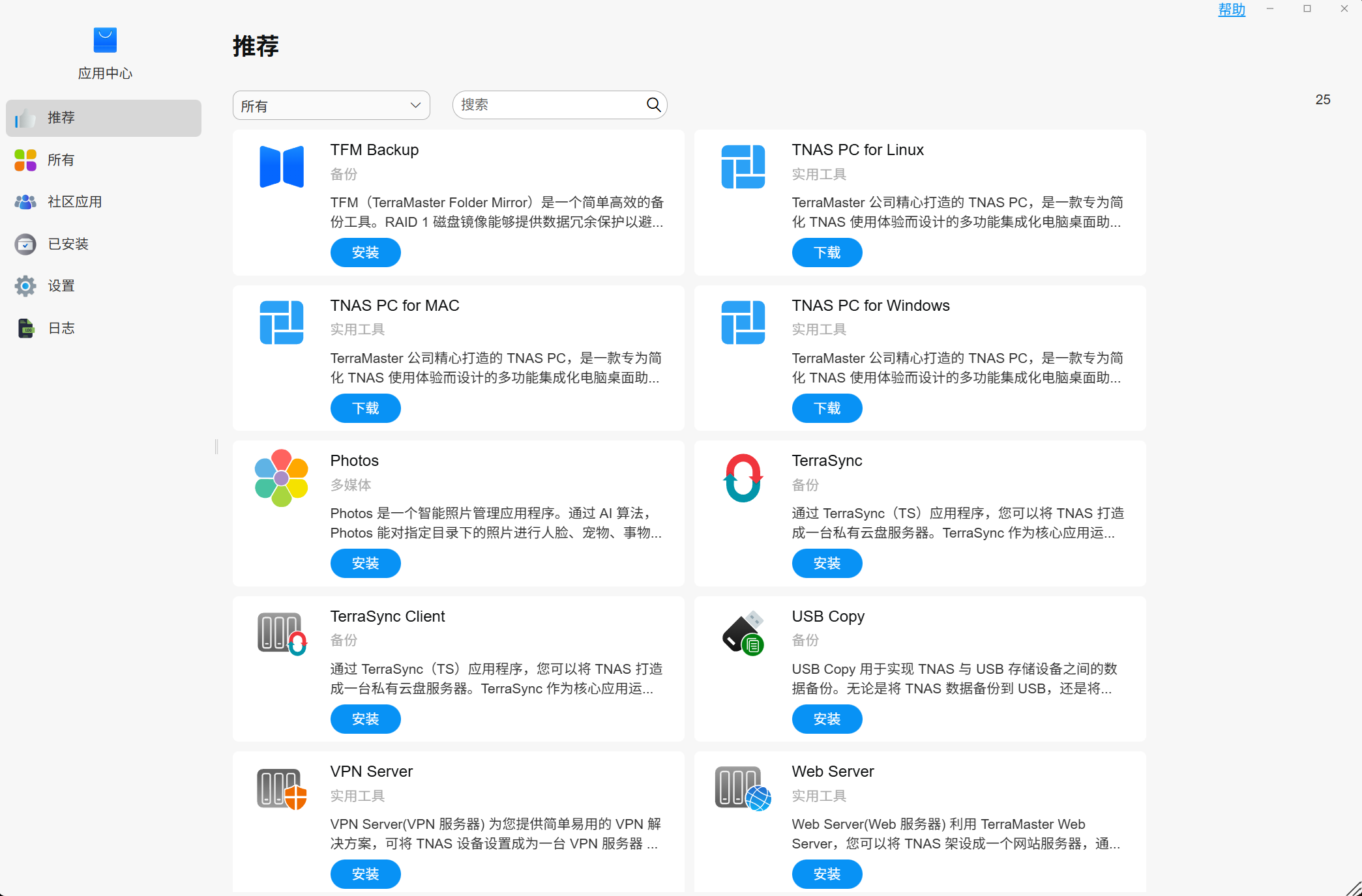Go to 已安装 in the sidebar
The image size is (1362, 896).
click(x=68, y=244)
